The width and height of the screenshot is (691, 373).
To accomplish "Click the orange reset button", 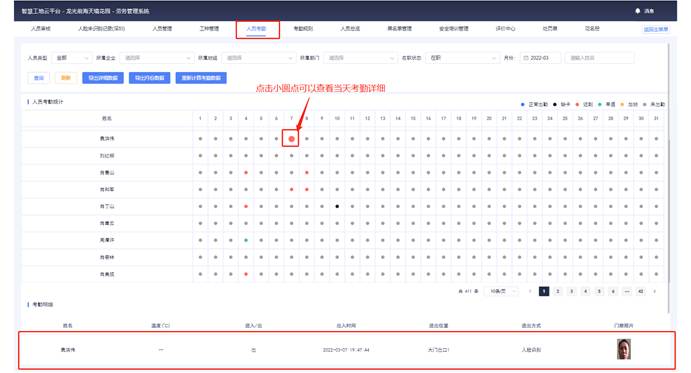I will pos(66,78).
